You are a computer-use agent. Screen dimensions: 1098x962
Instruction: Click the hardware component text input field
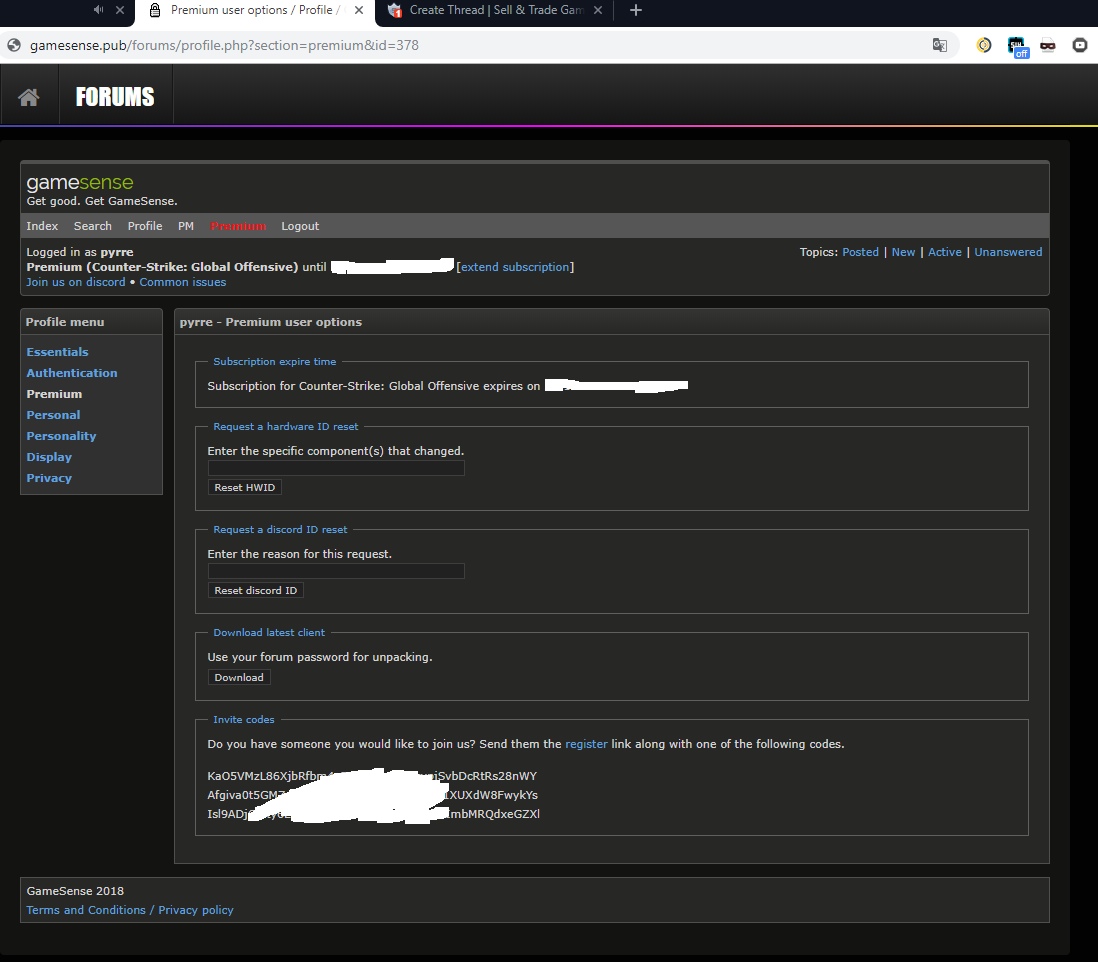(x=335, y=468)
